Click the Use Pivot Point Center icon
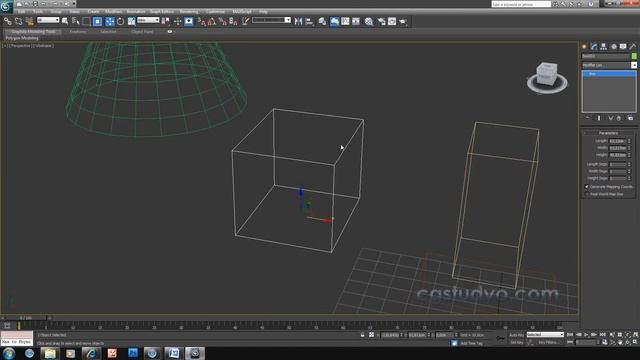Viewport: 640px width, 360px height. pyautogui.click(x=166, y=21)
